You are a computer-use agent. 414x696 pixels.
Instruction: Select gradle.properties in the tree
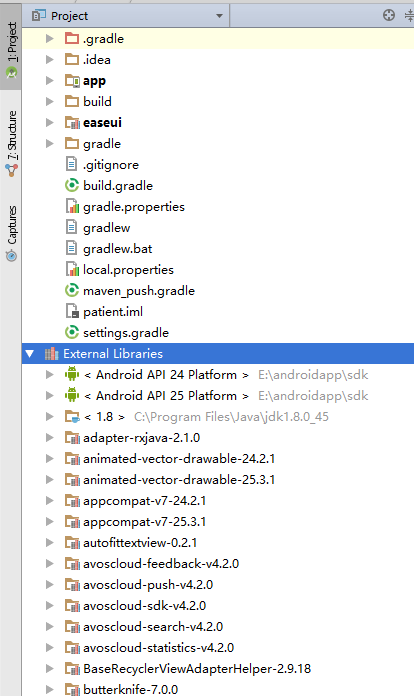pyautogui.click(x=134, y=207)
